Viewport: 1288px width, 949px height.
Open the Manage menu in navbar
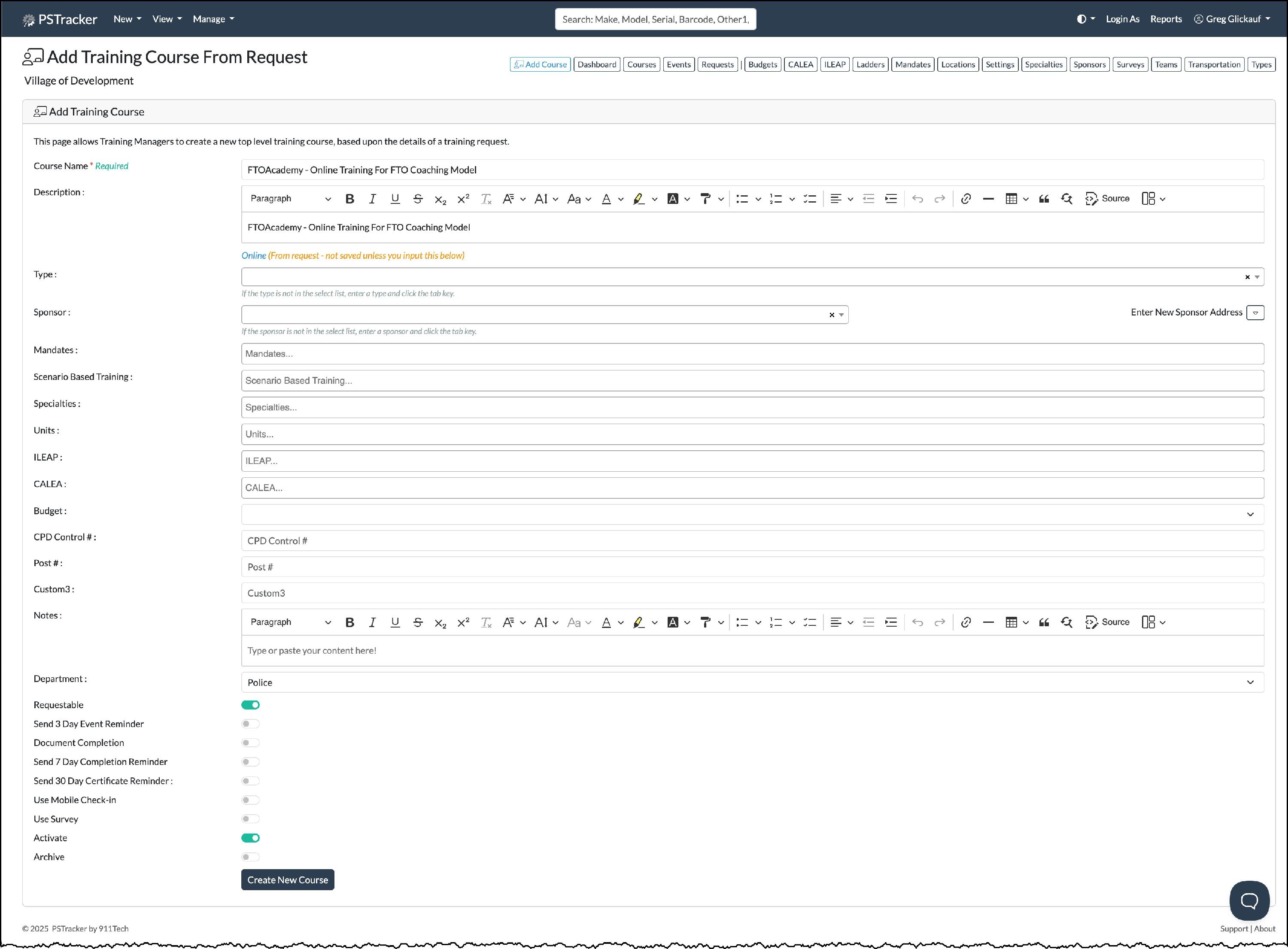click(x=213, y=19)
